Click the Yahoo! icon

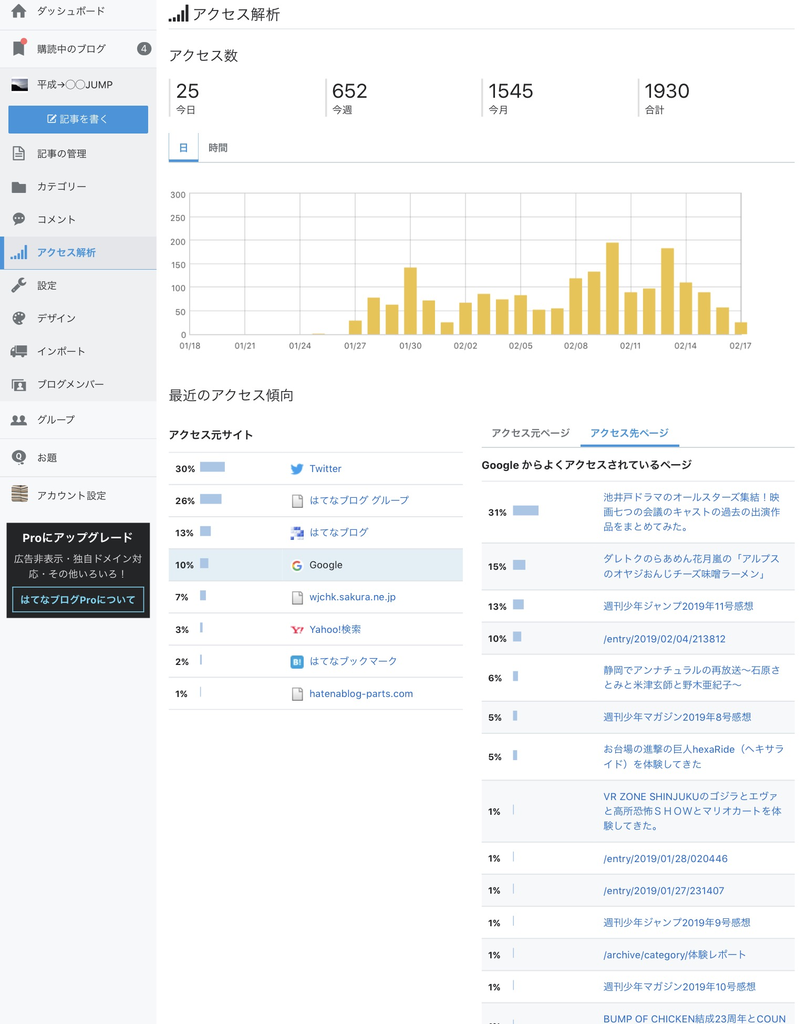(x=297, y=630)
